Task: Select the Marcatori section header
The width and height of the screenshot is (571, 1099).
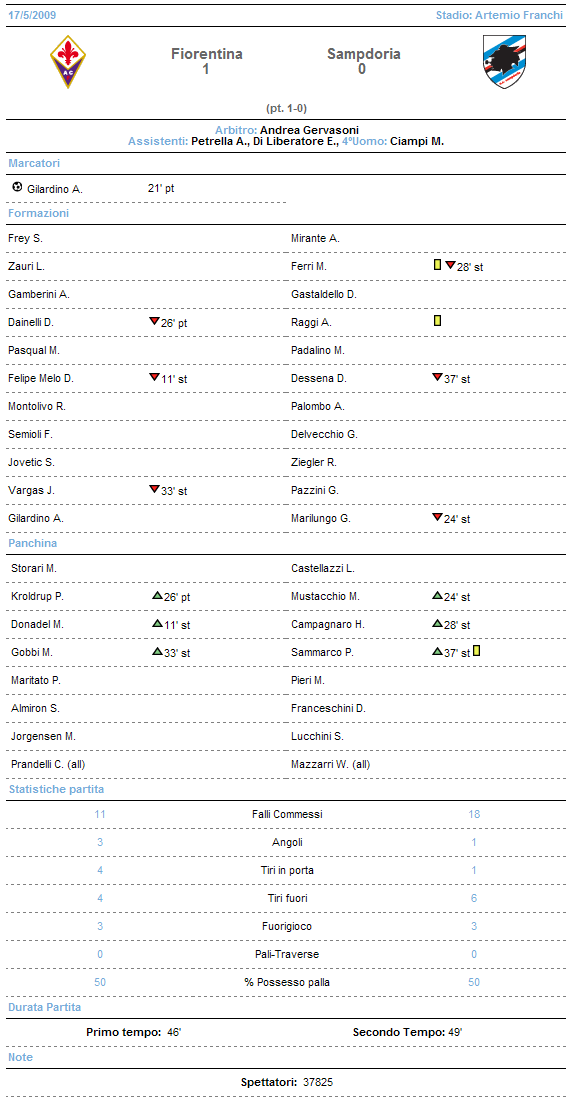Action: (34, 163)
